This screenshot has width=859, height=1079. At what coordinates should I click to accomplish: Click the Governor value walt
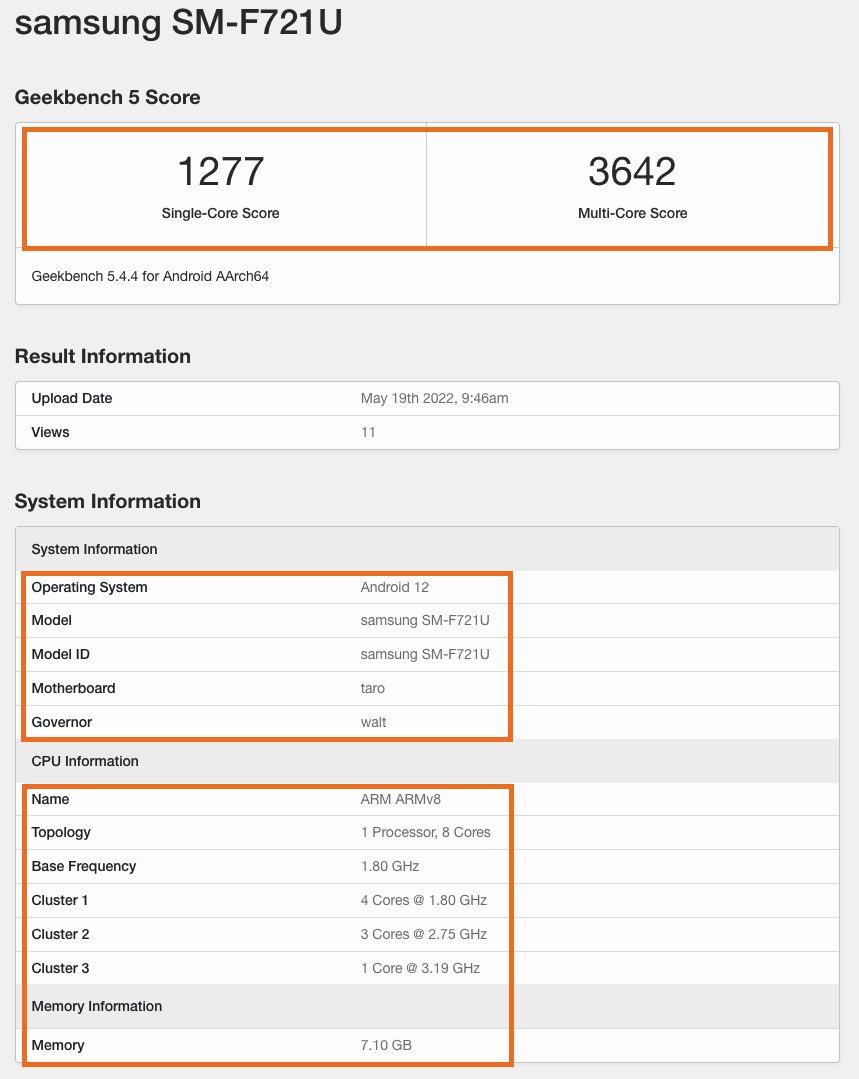pyautogui.click(x=373, y=722)
